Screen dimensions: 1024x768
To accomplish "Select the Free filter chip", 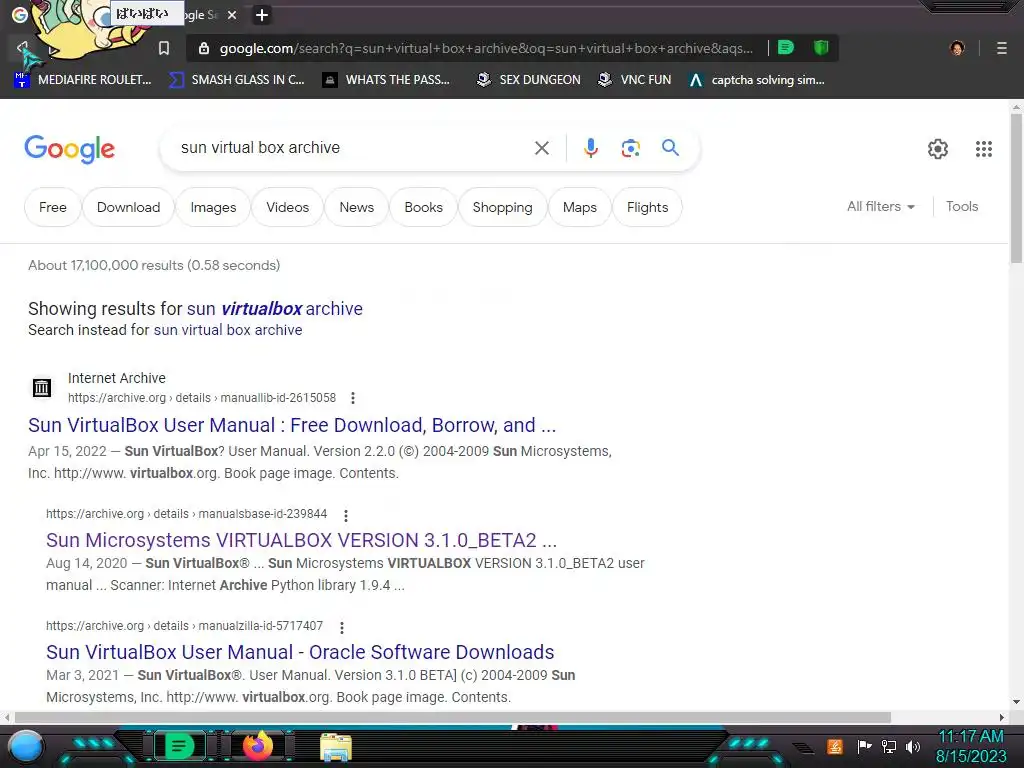I will coord(53,207).
